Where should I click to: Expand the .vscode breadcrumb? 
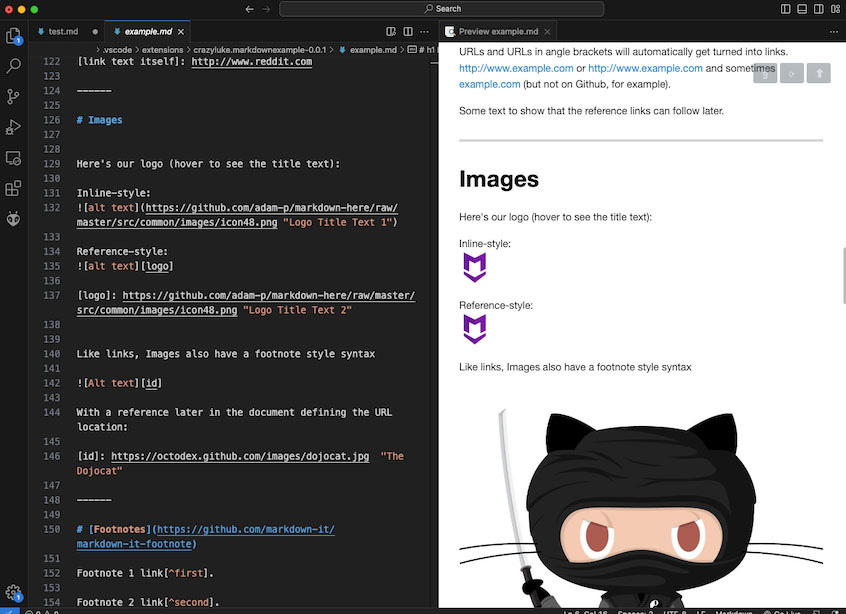(117, 50)
